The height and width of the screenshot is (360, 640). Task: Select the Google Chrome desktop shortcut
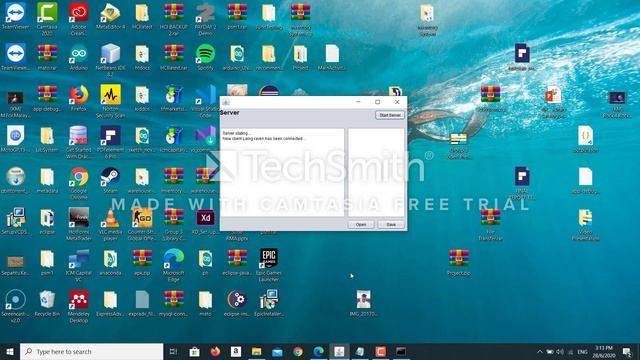click(x=78, y=183)
